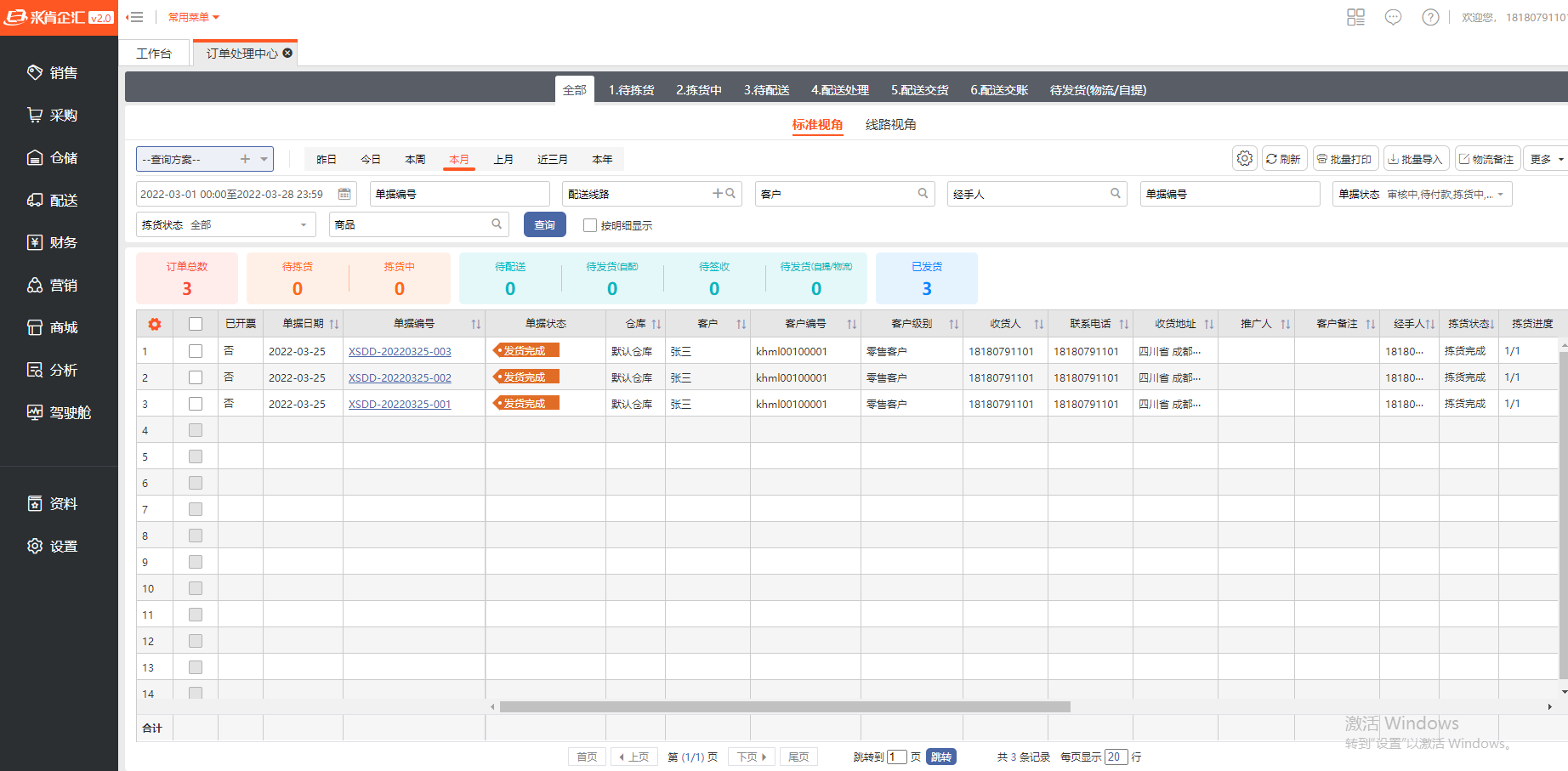Open the help question-mark icon
Image resolution: width=1568 pixels, height=771 pixels.
[x=1430, y=16]
